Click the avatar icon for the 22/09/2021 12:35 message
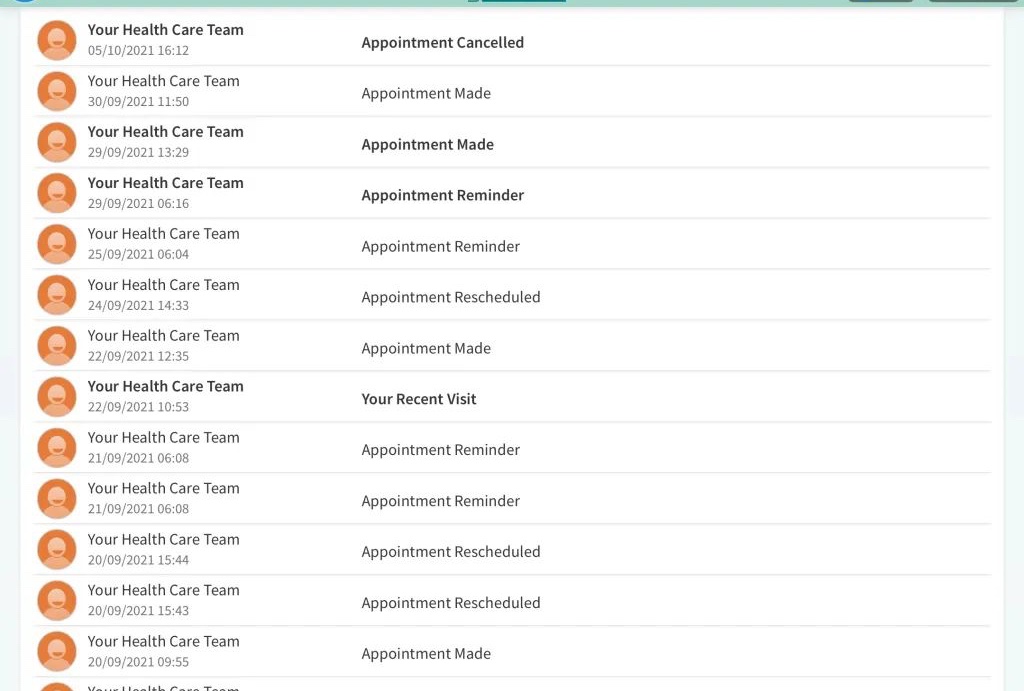 pos(57,346)
